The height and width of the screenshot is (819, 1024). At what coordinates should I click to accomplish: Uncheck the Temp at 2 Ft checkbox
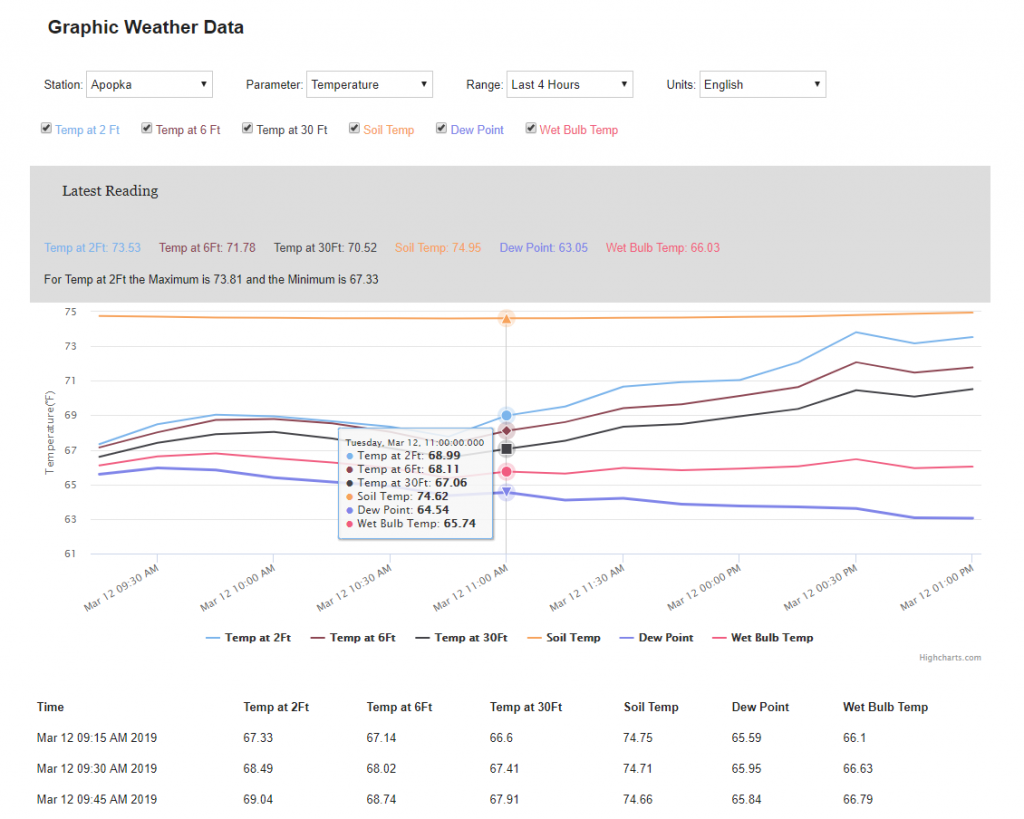coord(46,129)
